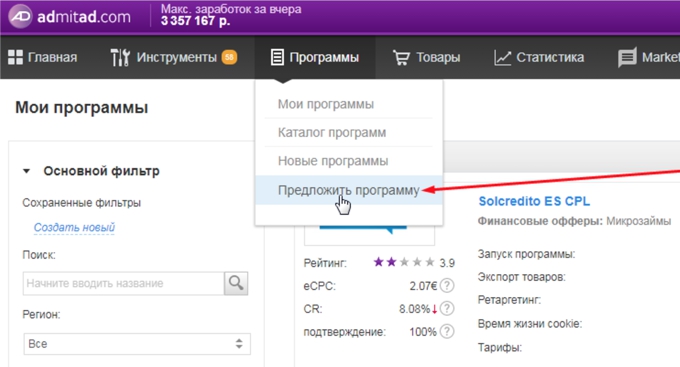Click the help icon next to eCPC
Screen dimensions: 680x367
click(x=447, y=286)
